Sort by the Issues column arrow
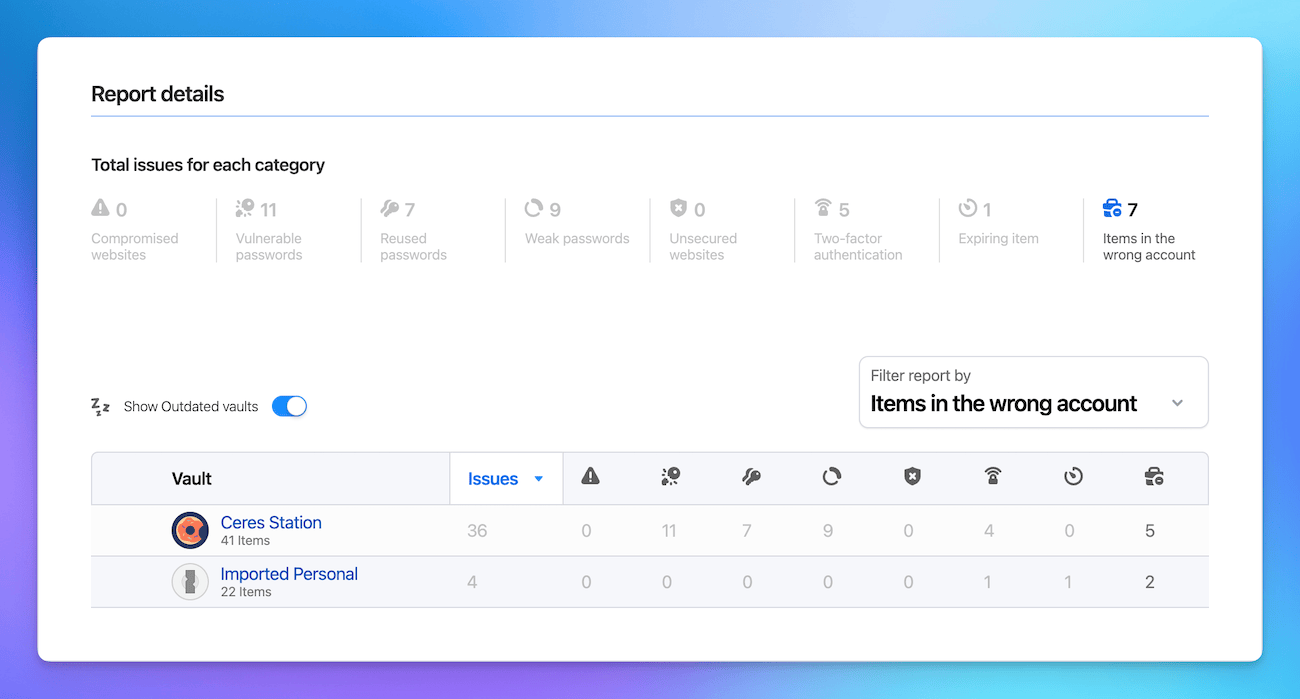 click(539, 479)
